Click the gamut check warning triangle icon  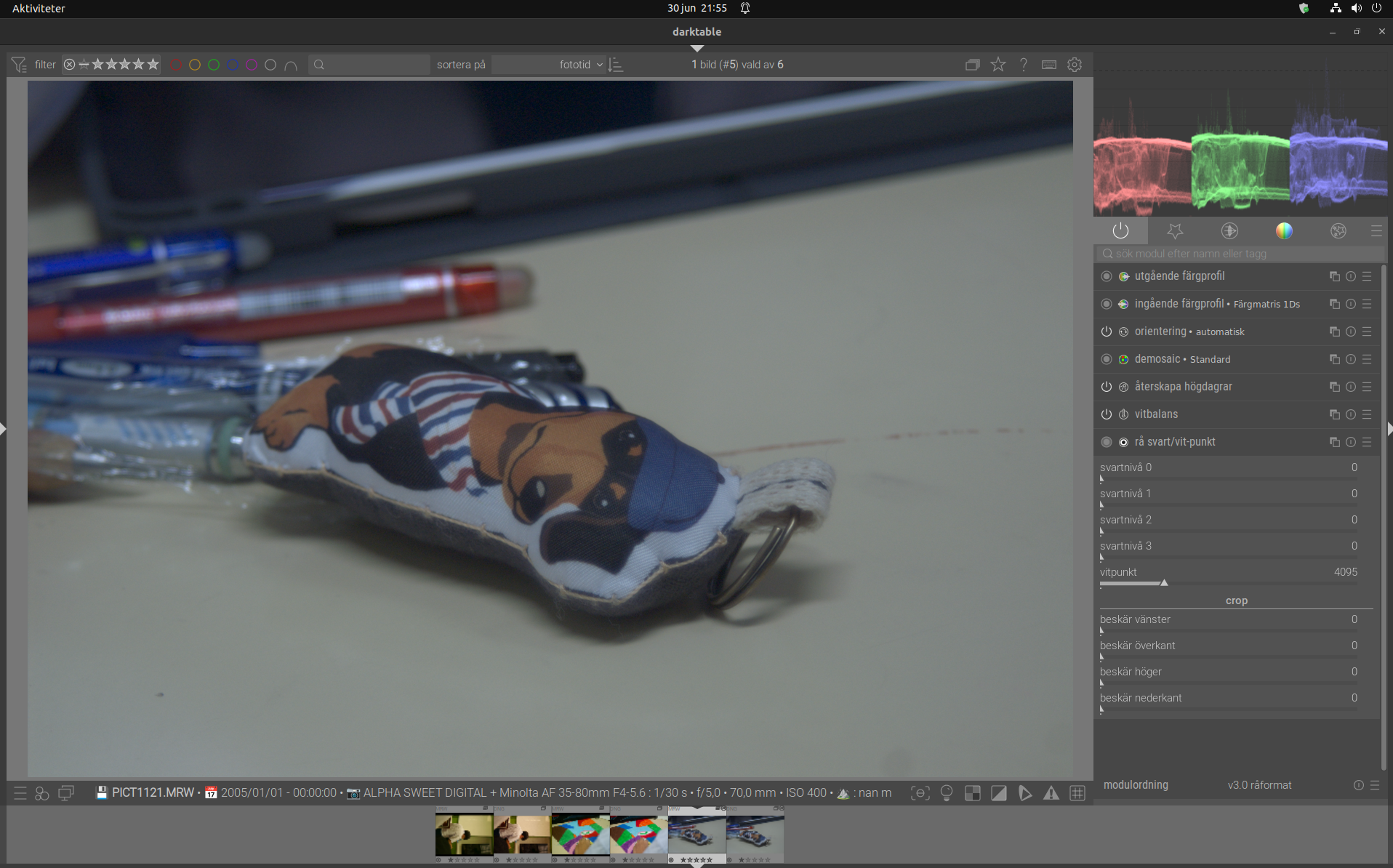[x=1051, y=793]
